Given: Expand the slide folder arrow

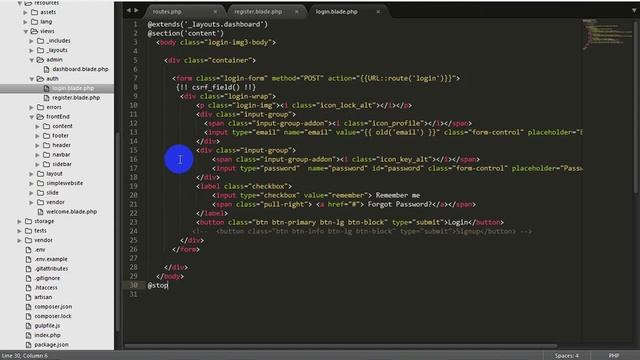Looking at the screenshot, I should (31, 193).
